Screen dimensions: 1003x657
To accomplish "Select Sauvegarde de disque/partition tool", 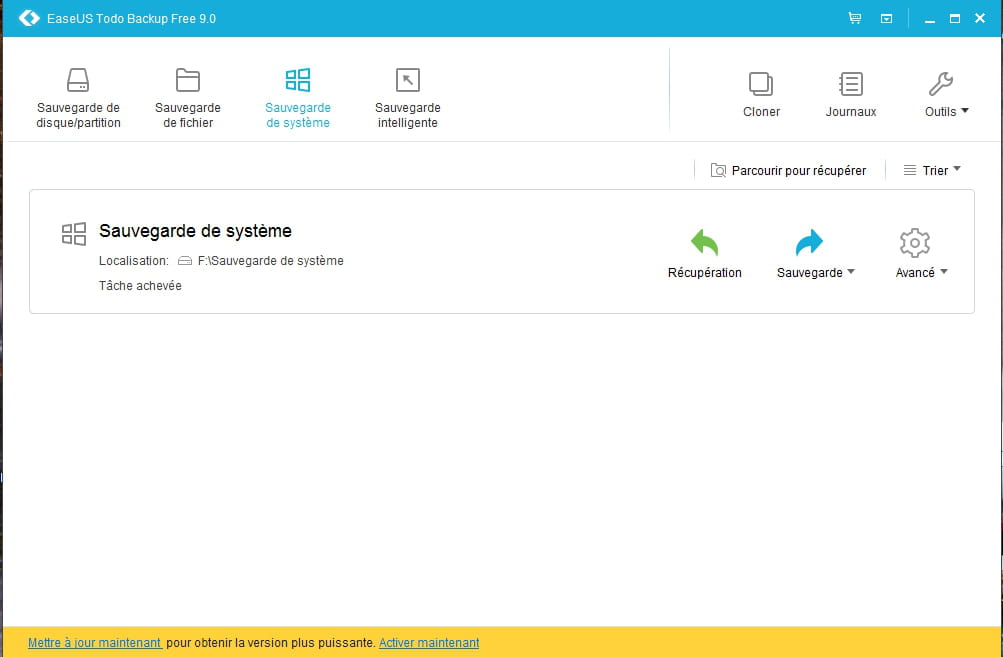I will tap(78, 98).
